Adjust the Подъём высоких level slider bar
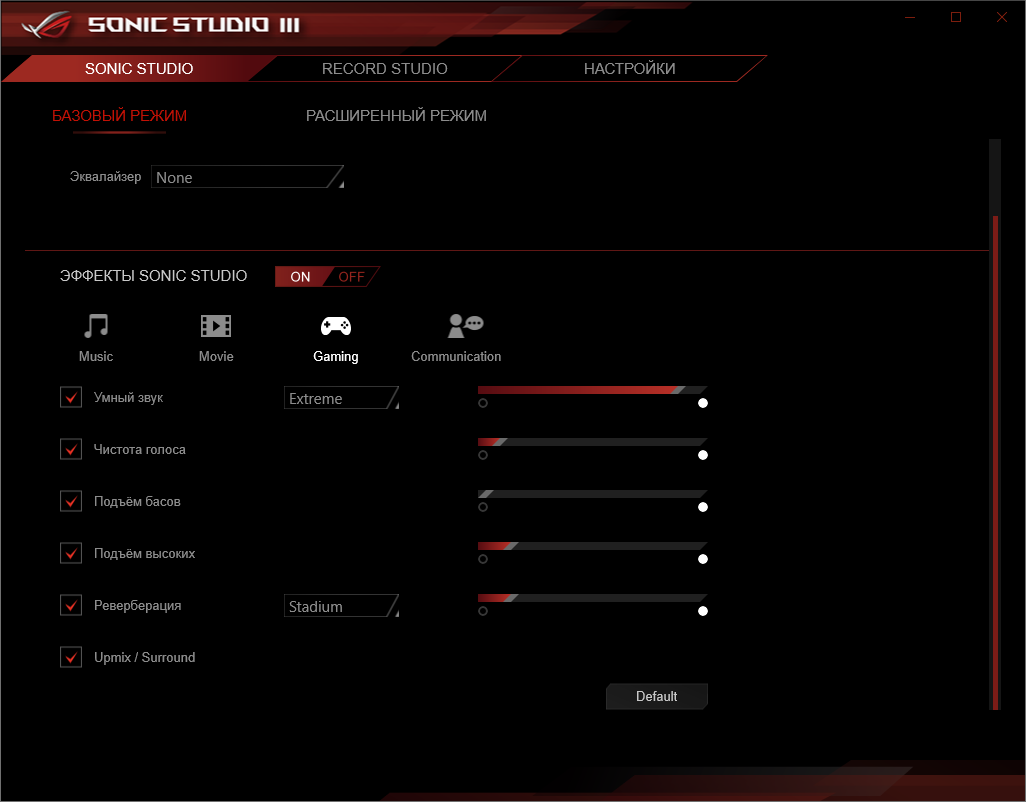Screen dimensions: 1026x802 [592, 546]
